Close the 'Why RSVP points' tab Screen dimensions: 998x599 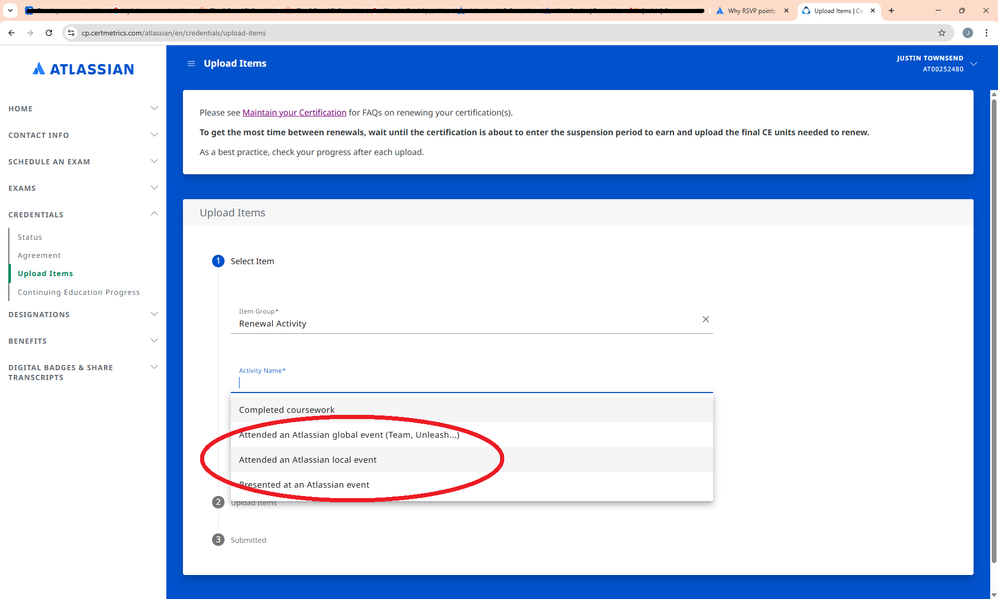point(786,11)
